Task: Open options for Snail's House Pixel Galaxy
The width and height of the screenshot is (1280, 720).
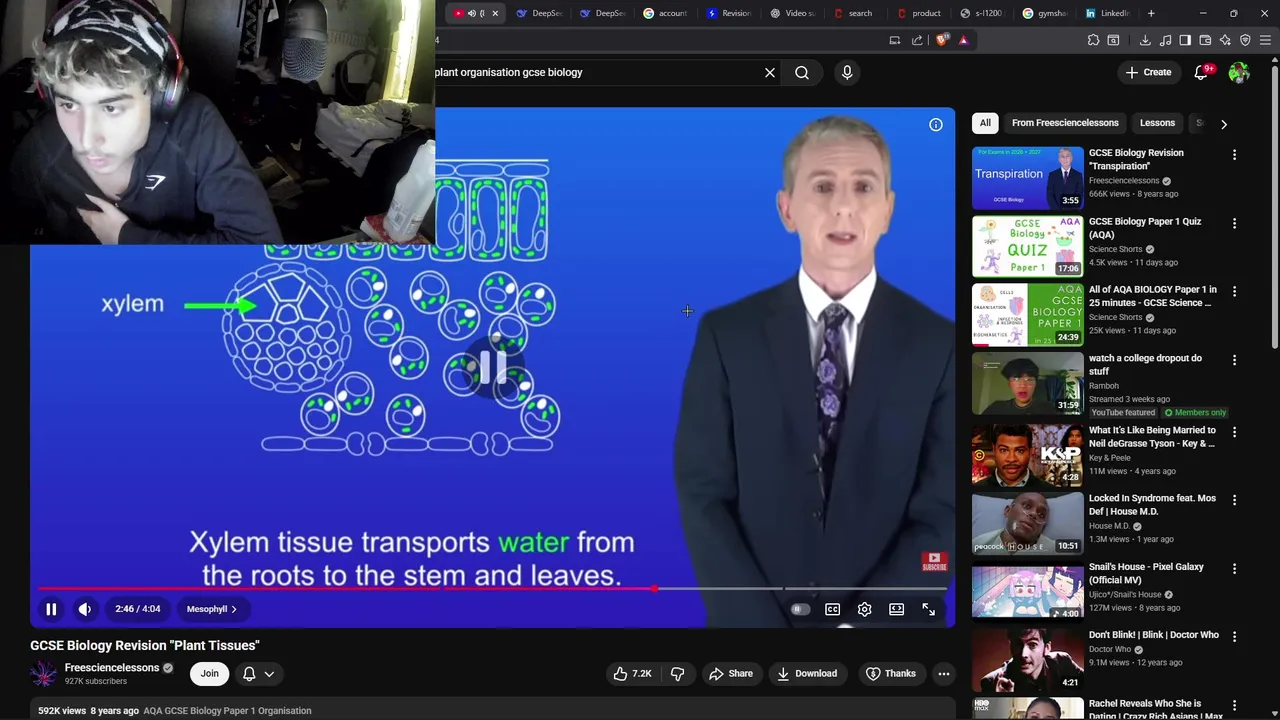Action: [x=1234, y=568]
